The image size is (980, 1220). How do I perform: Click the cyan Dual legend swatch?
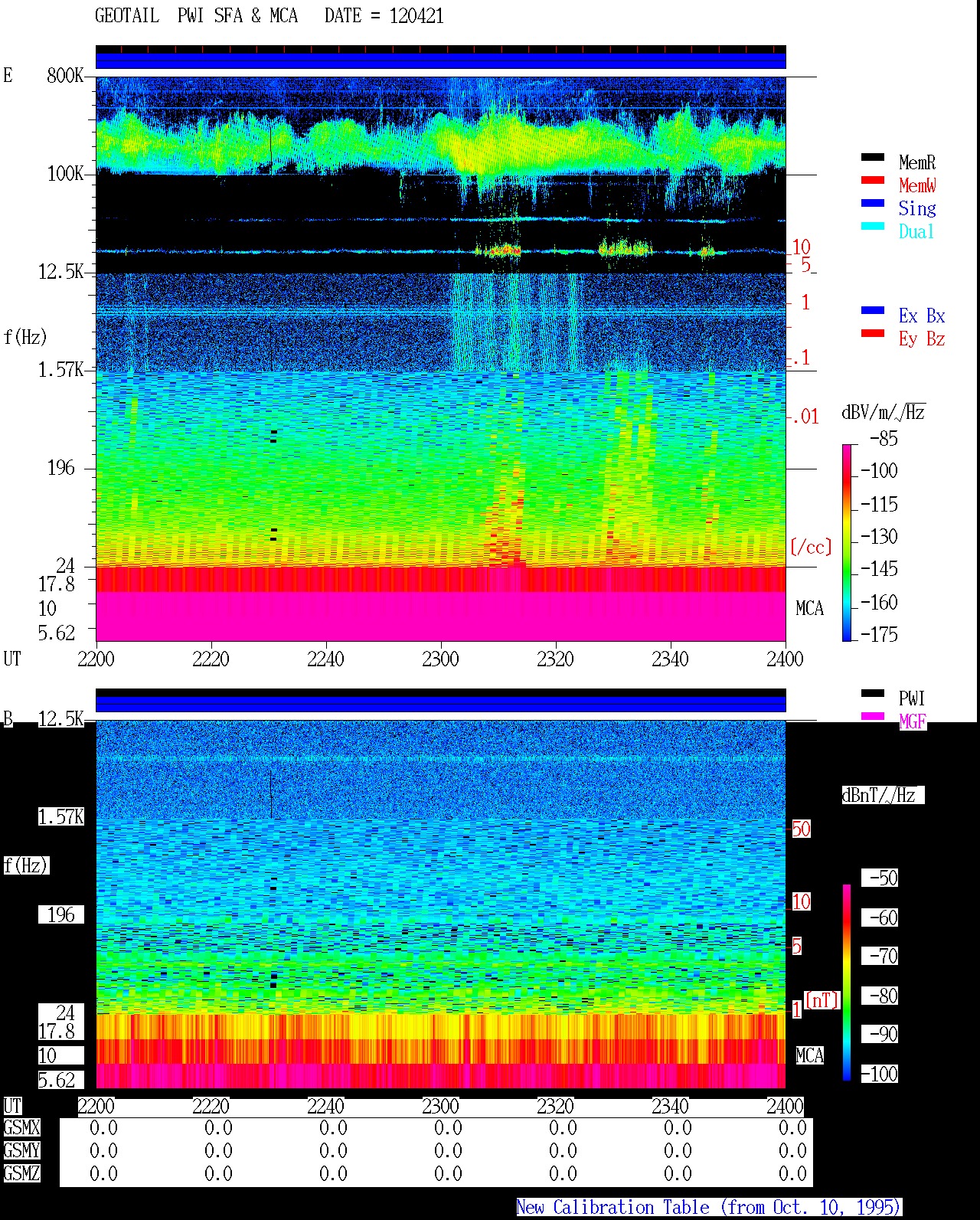coord(872,226)
